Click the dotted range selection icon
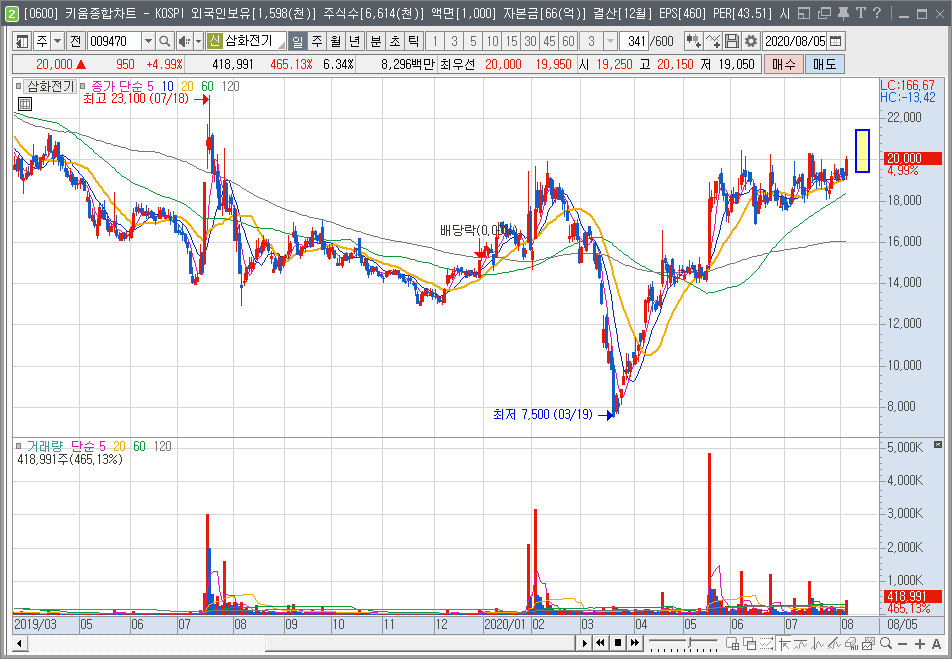 pos(766,643)
